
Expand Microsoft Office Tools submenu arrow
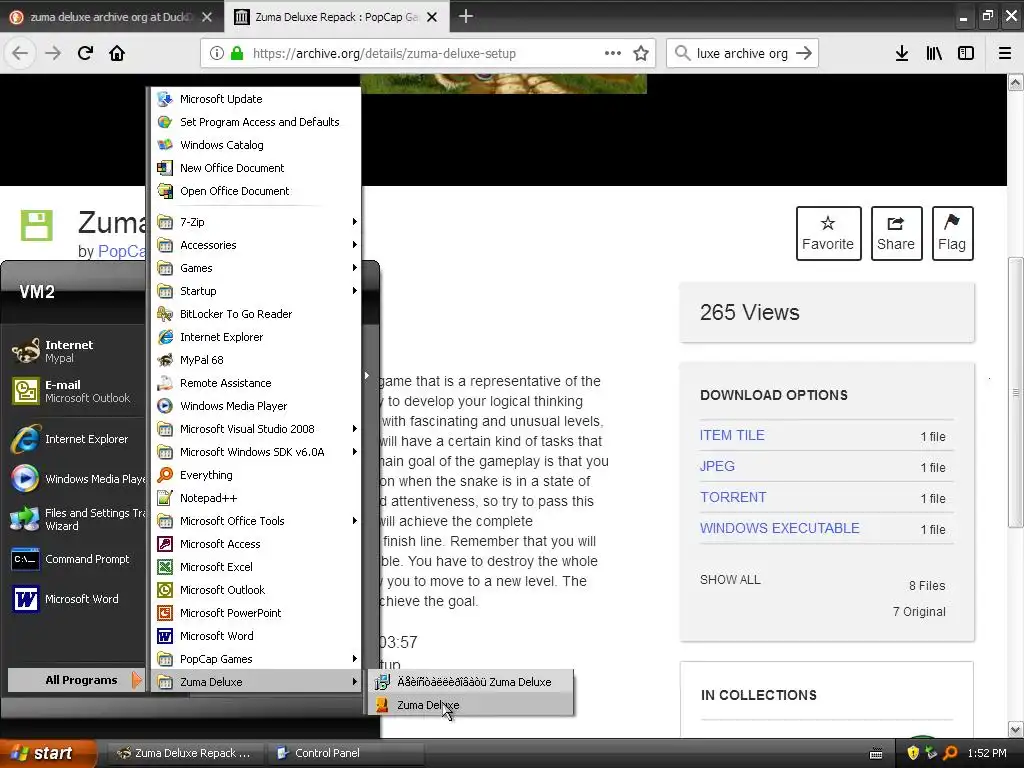pos(355,520)
